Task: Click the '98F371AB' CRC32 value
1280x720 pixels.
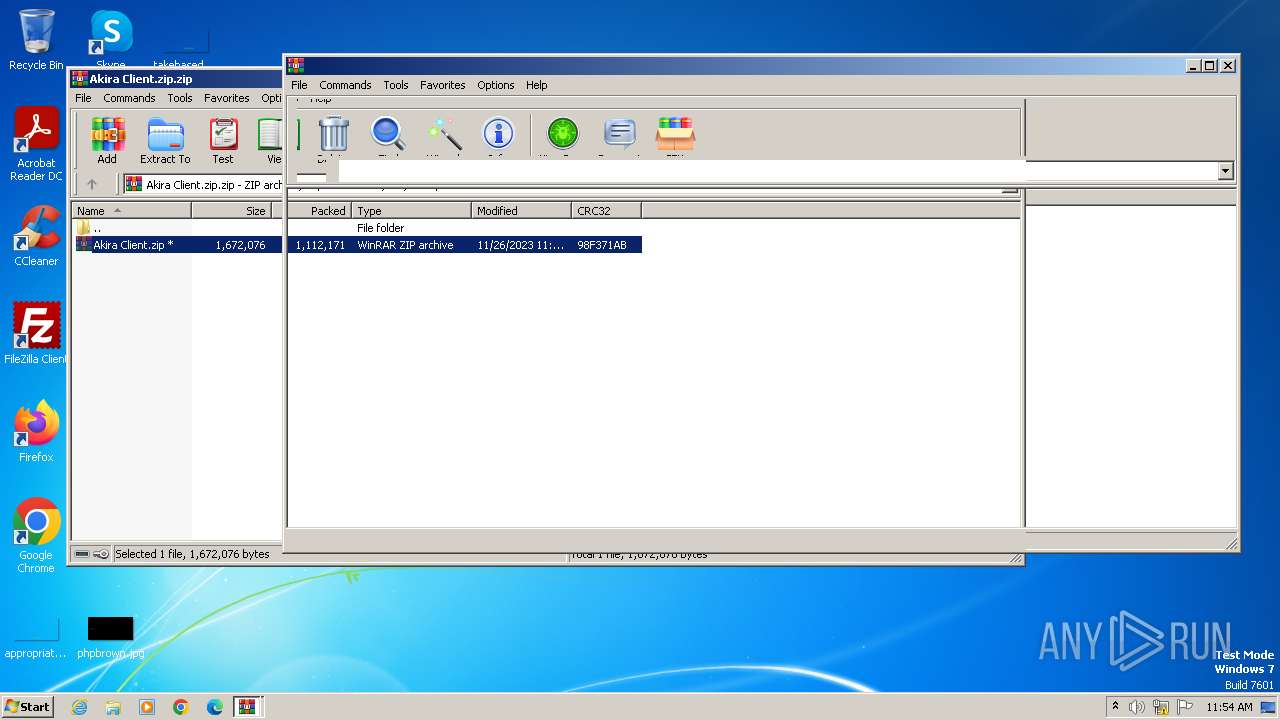Action: coord(602,245)
